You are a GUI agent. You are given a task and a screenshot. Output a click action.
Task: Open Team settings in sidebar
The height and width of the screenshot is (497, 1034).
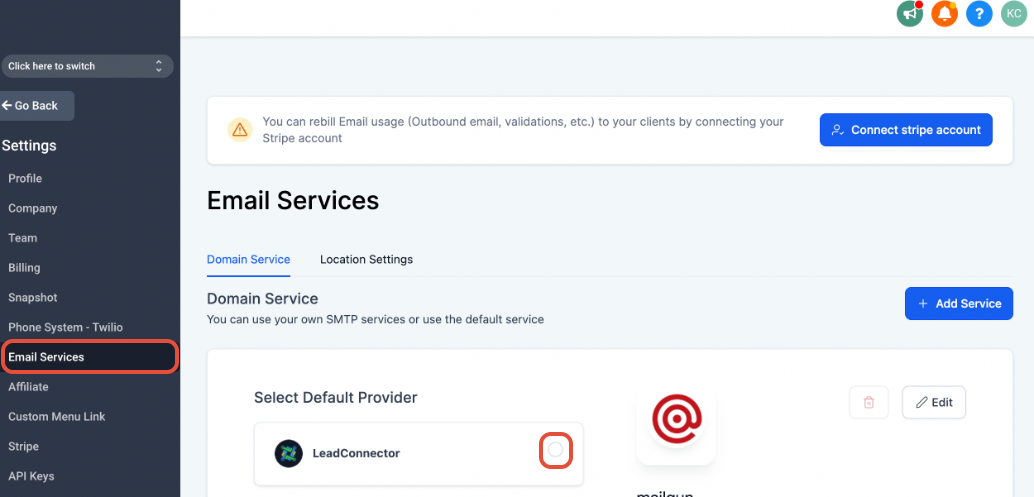[x=22, y=238]
